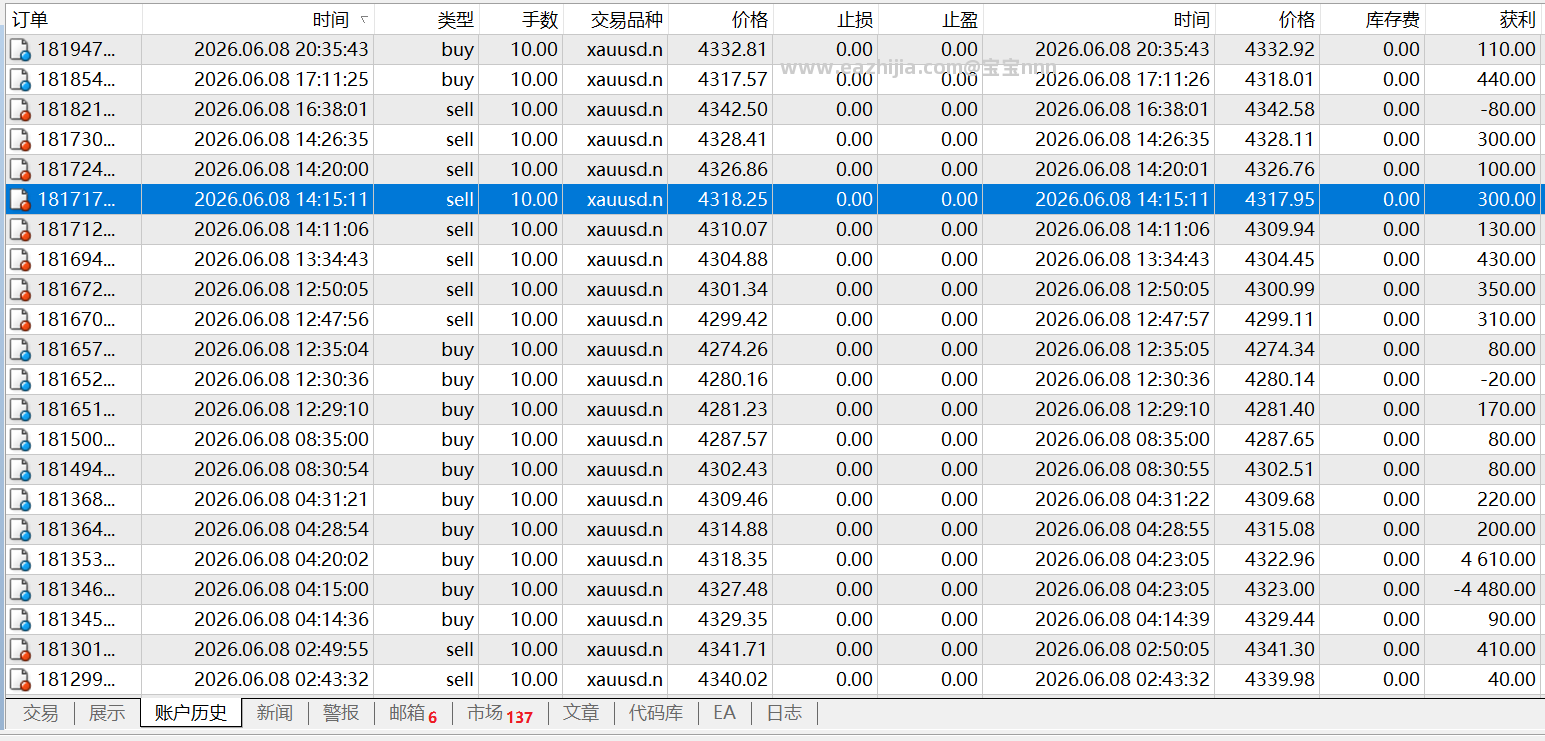Click close price 4318.01
Screen dimensions: 1545x741
pos(1280,80)
